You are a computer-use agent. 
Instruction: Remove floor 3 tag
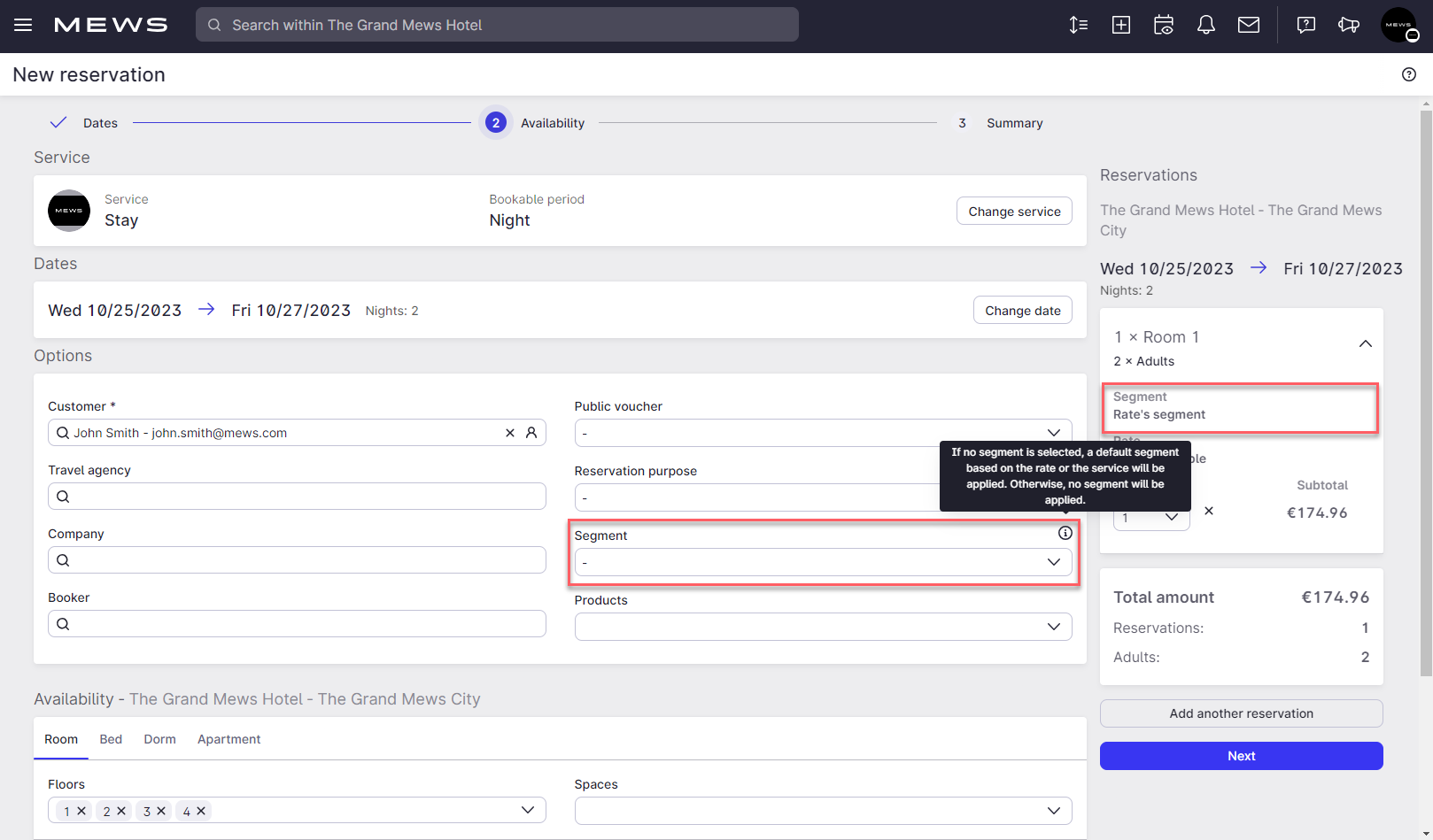tap(161, 811)
